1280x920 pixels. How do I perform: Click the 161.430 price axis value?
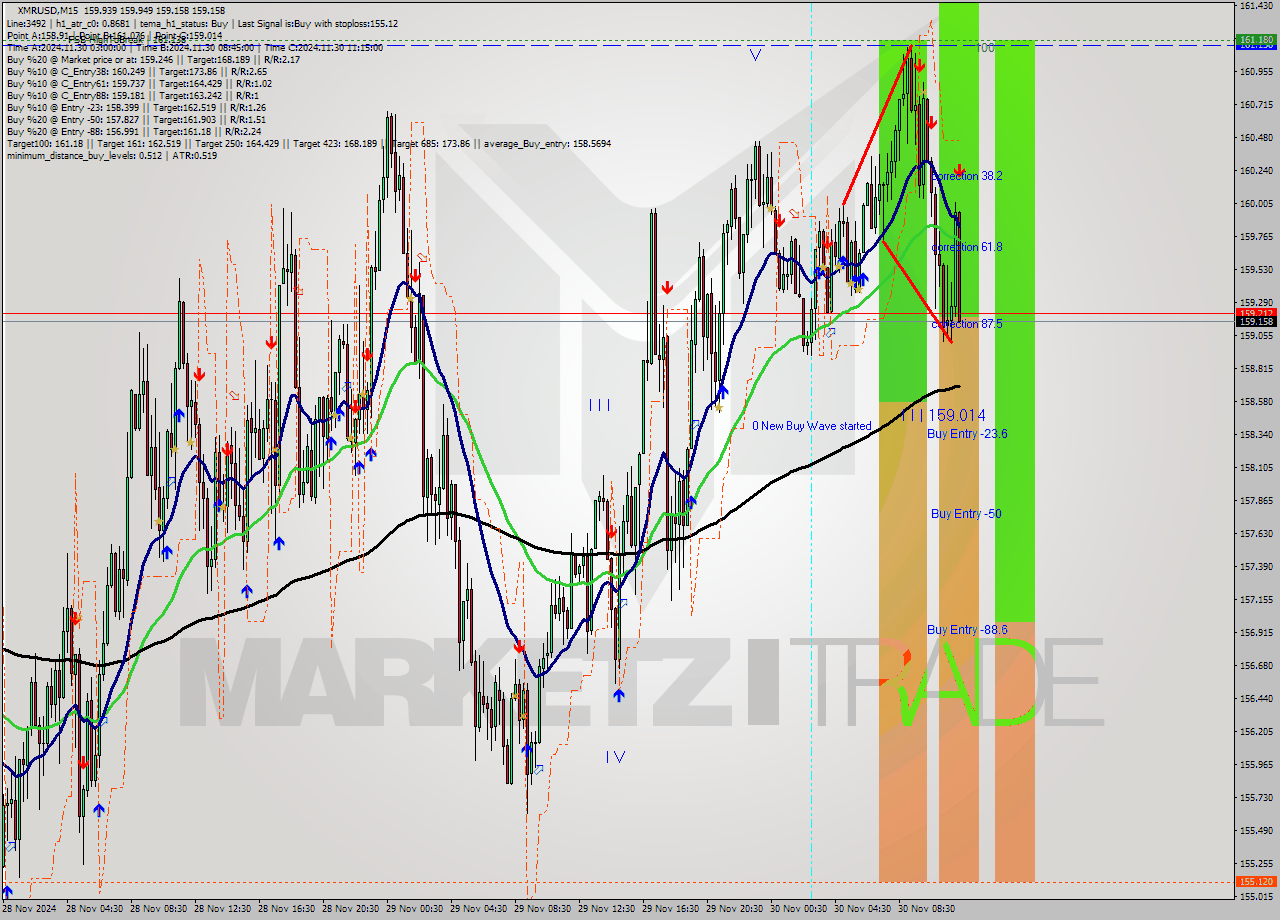coord(1256,6)
